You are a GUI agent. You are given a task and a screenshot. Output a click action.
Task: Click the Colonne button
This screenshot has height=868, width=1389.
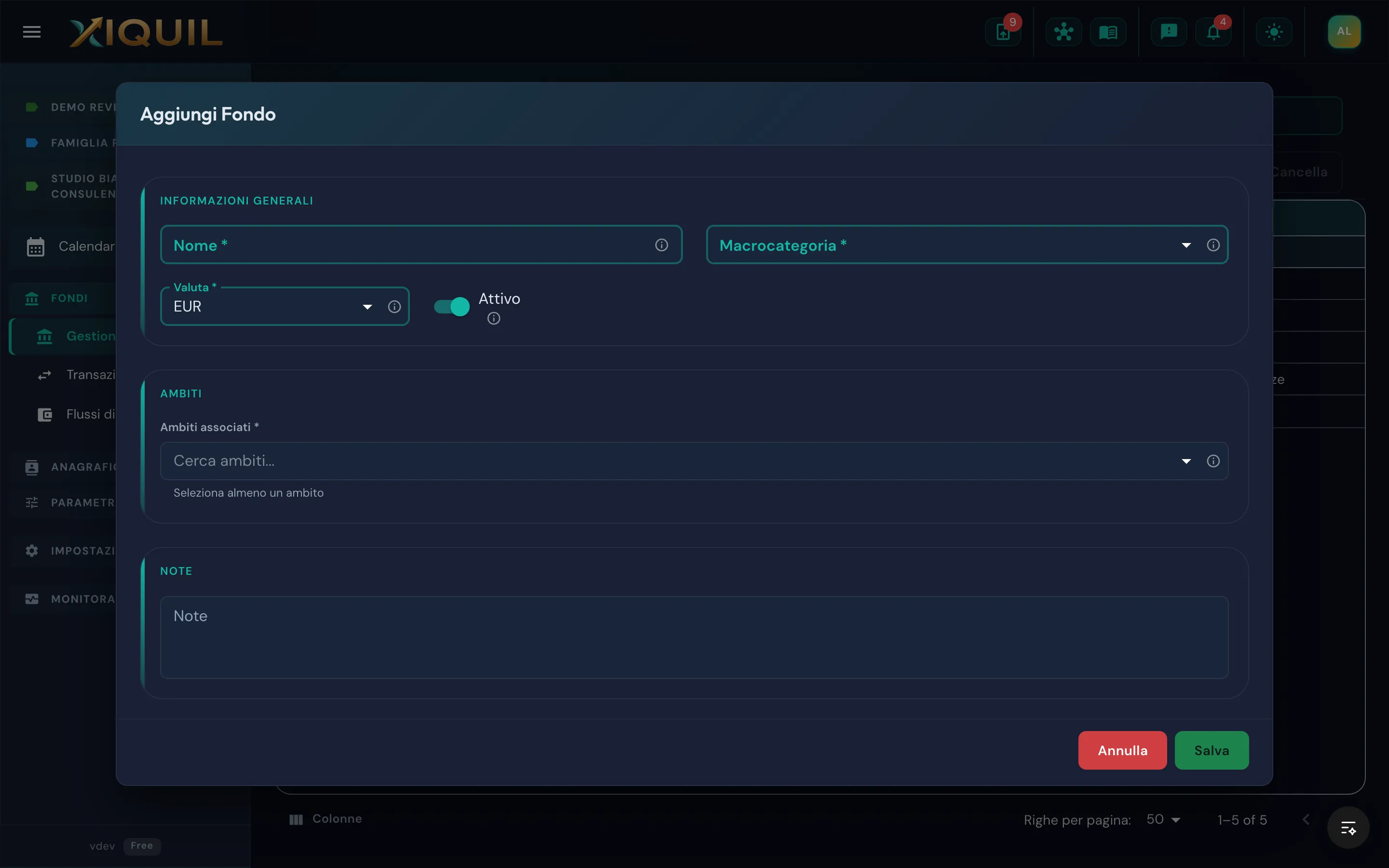(326, 819)
